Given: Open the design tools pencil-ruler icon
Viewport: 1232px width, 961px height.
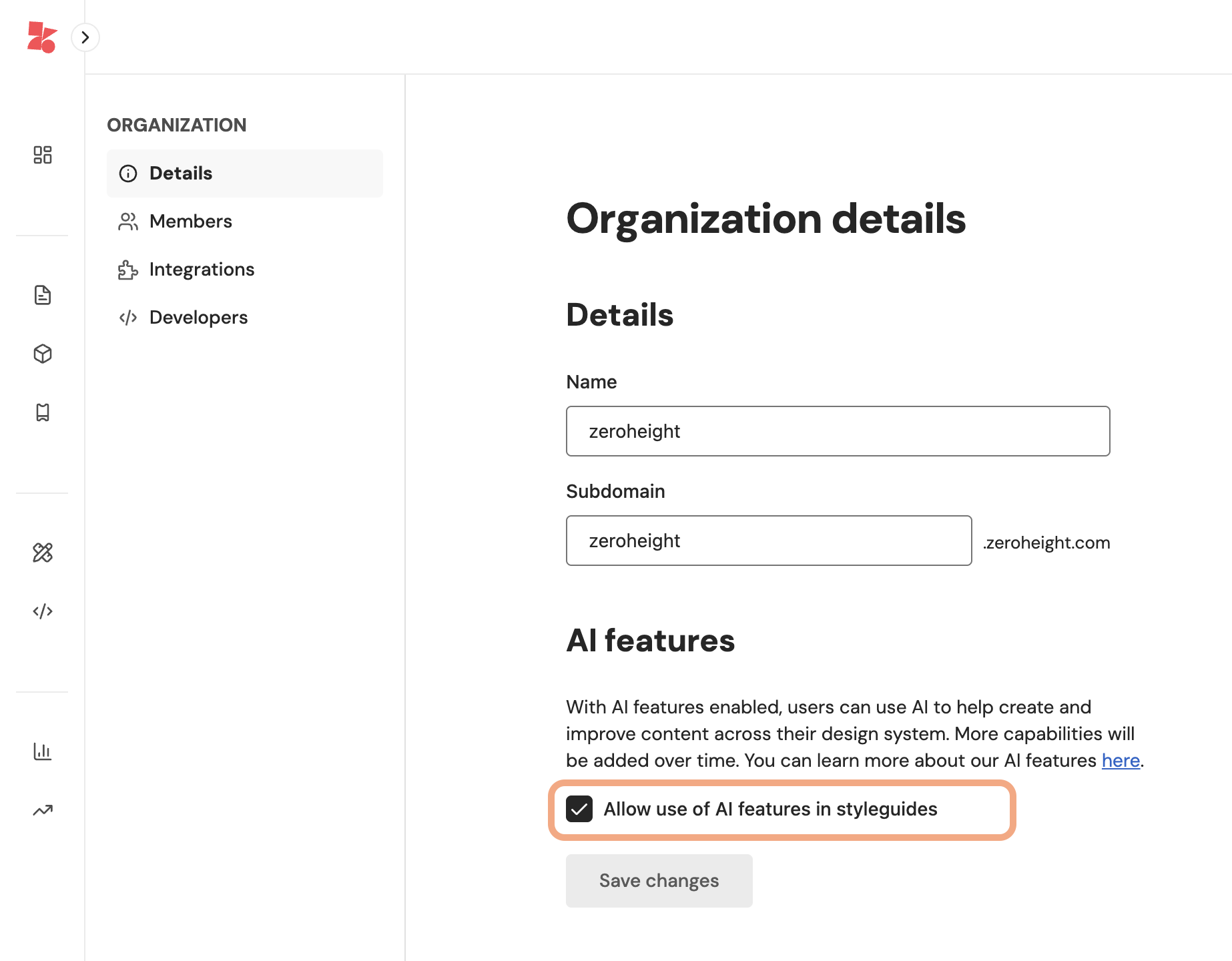Looking at the screenshot, I should pos(43,553).
